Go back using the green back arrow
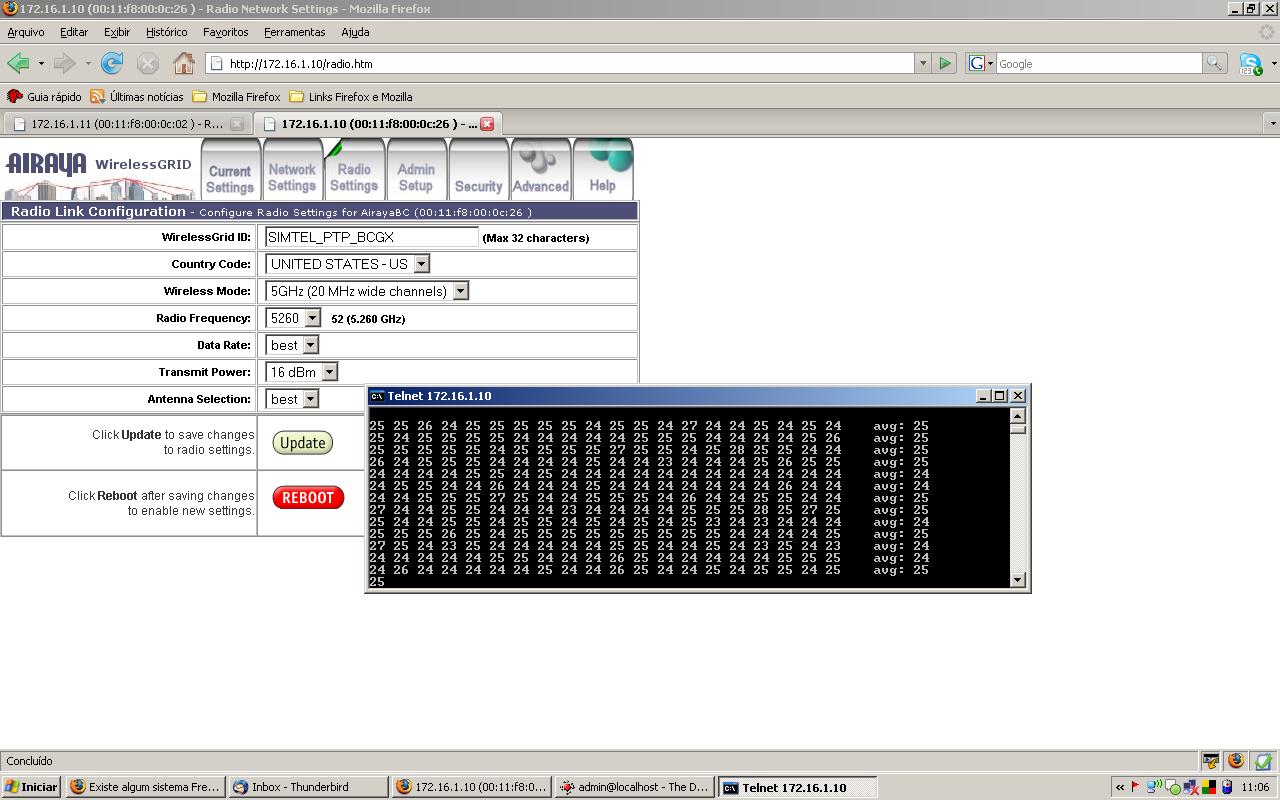The width and height of the screenshot is (1280, 800). coord(18,63)
